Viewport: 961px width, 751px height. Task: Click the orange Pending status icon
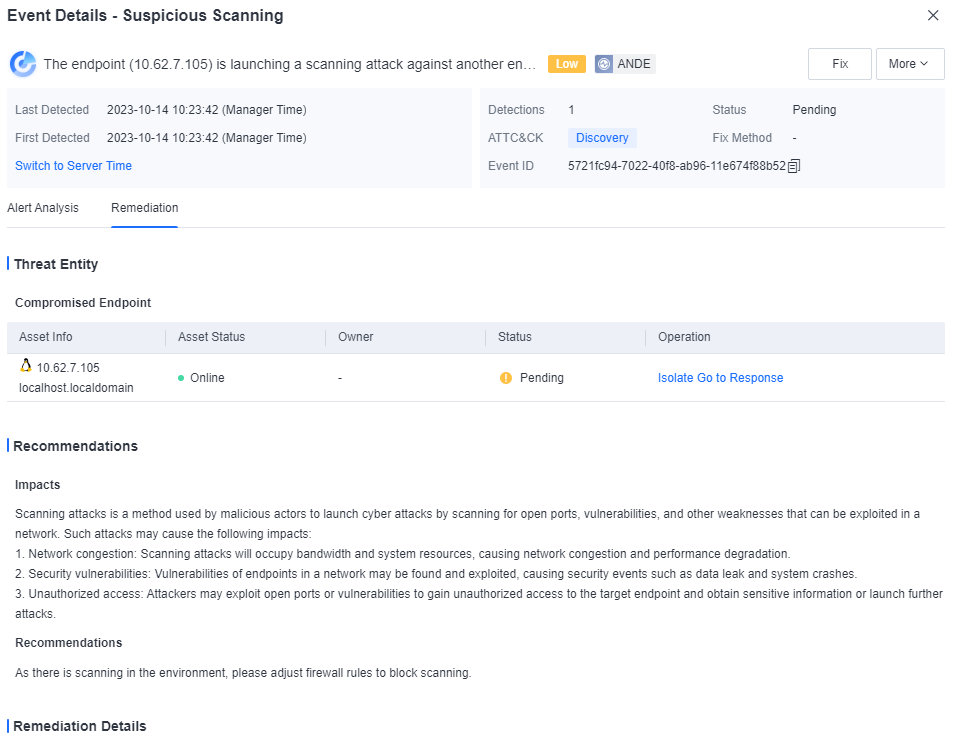coord(506,378)
